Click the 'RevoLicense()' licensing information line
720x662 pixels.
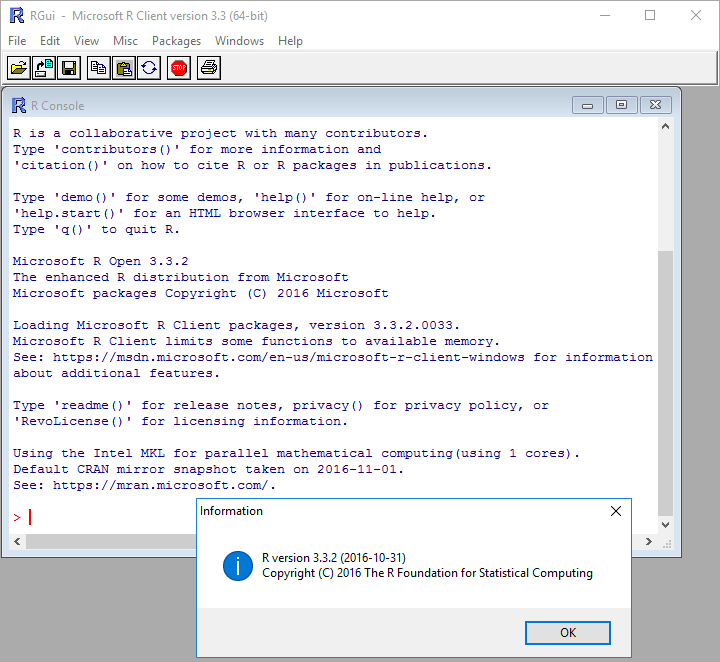coord(180,421)
